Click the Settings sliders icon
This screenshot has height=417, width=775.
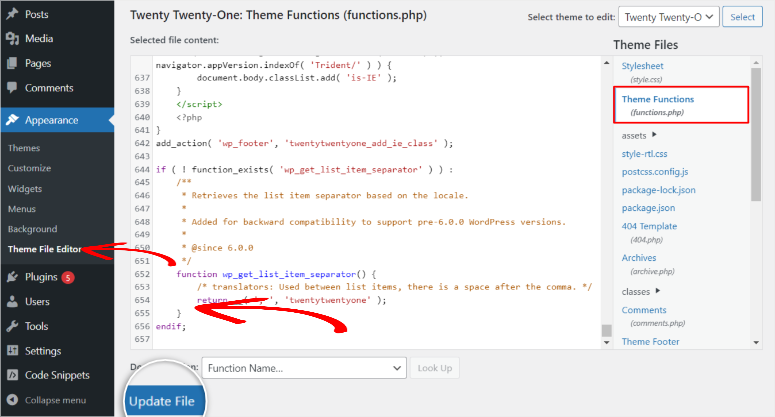[x=12, y=351]
